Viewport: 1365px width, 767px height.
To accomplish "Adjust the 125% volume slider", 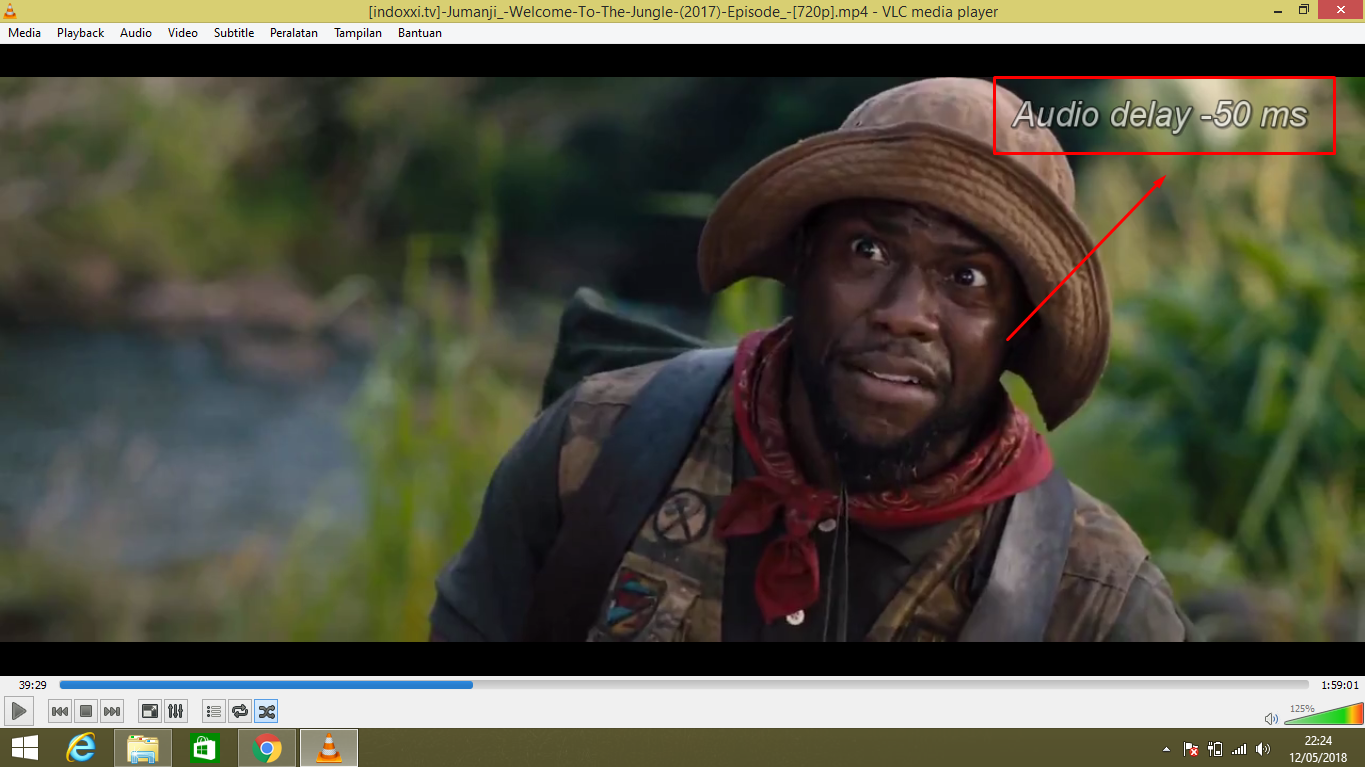I will coord(1323,714).
